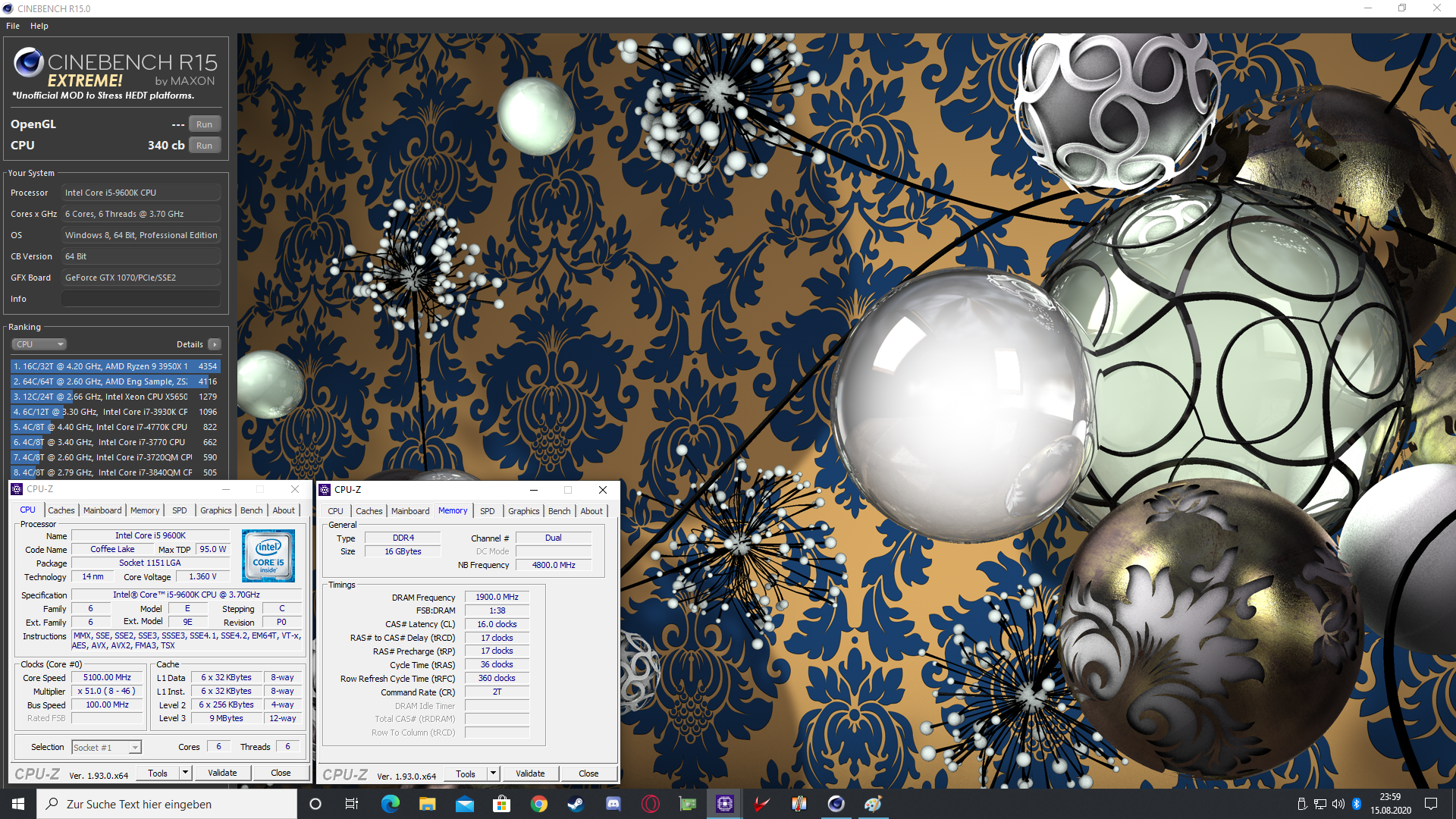Viewport: 1456px width, 819px height.
Task: Click the ranking Details arrow button
Action: pyautogui.click(x=215, y=344)
